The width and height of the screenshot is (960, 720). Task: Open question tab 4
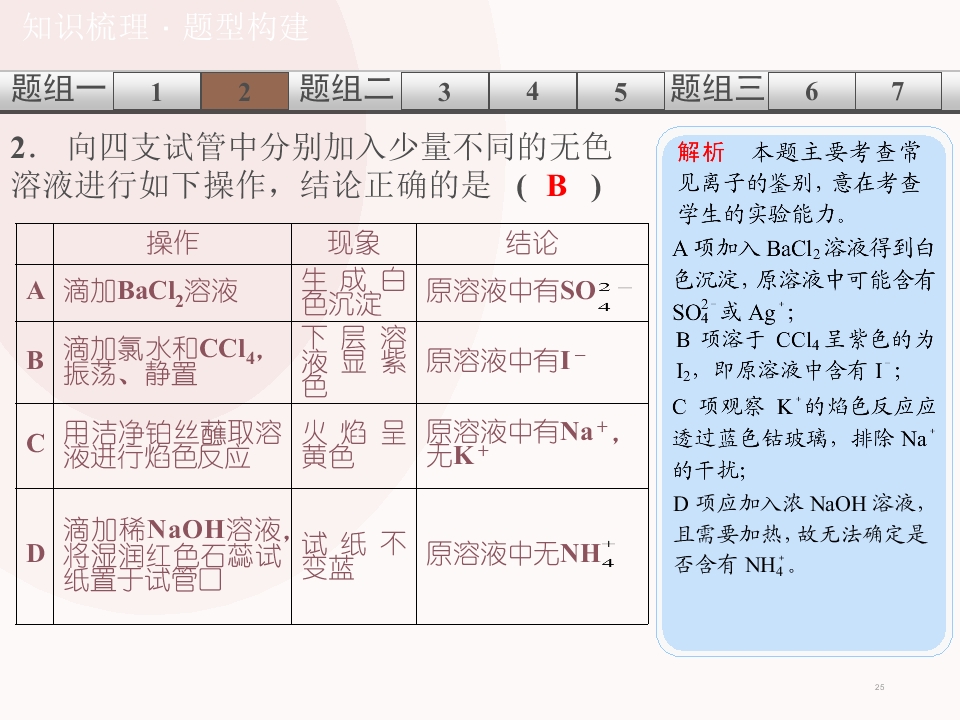click(x=533, y=91)
